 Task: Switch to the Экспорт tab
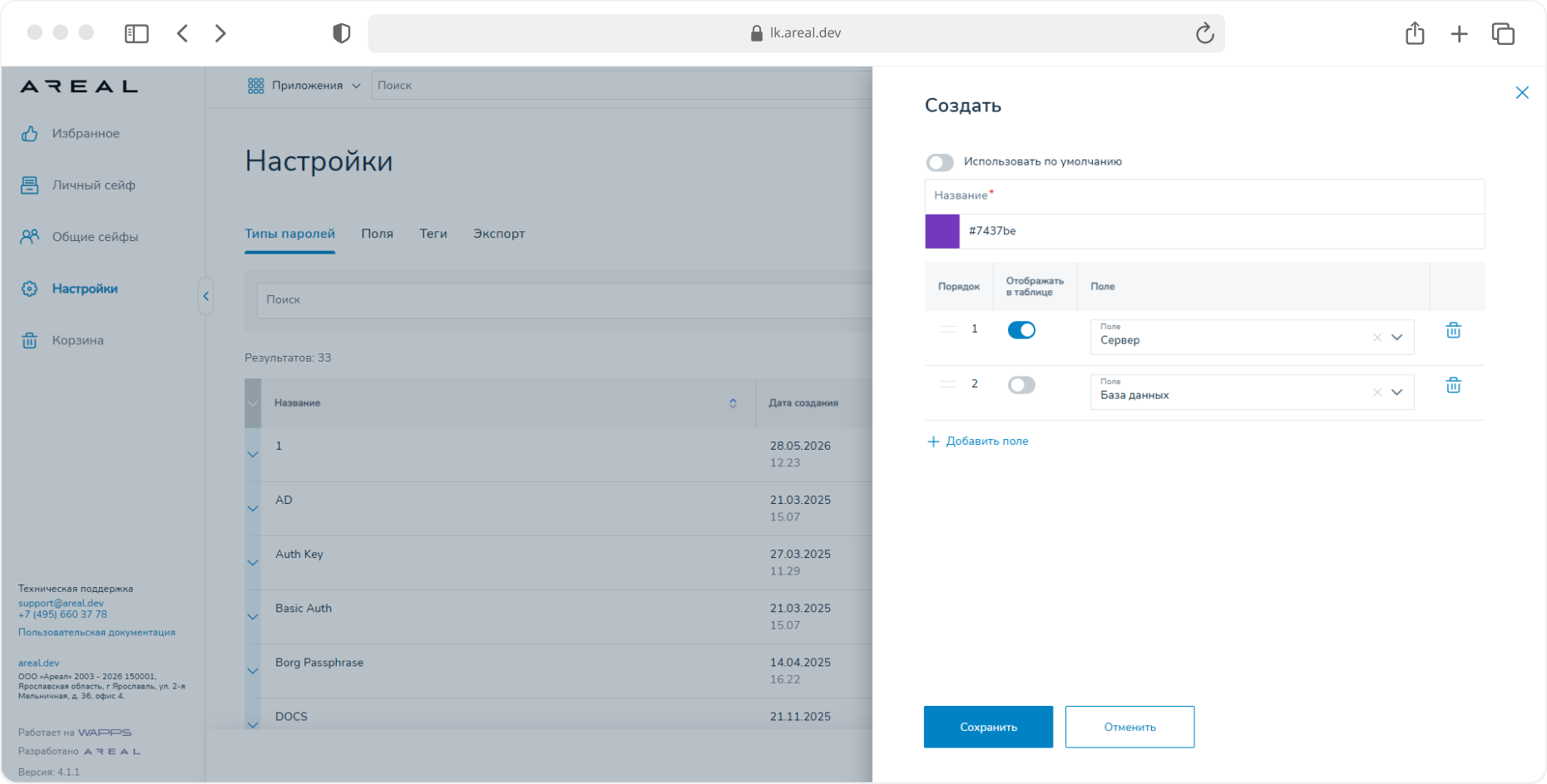point(499,234)
